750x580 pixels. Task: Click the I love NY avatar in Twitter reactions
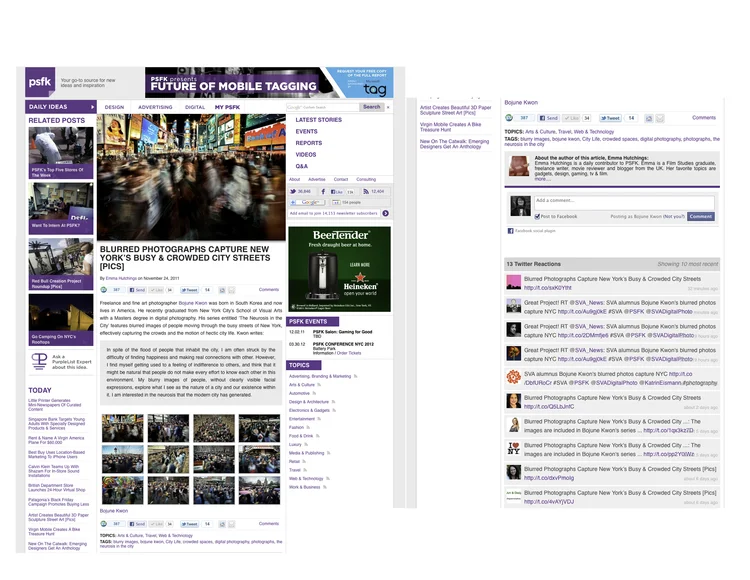[514, 449]
